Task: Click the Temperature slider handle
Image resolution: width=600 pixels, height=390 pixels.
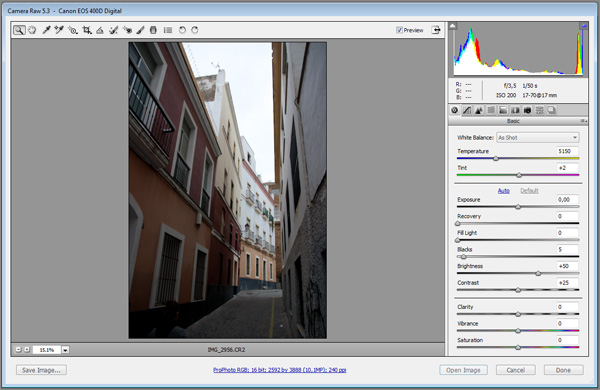Action: [496, 158]
